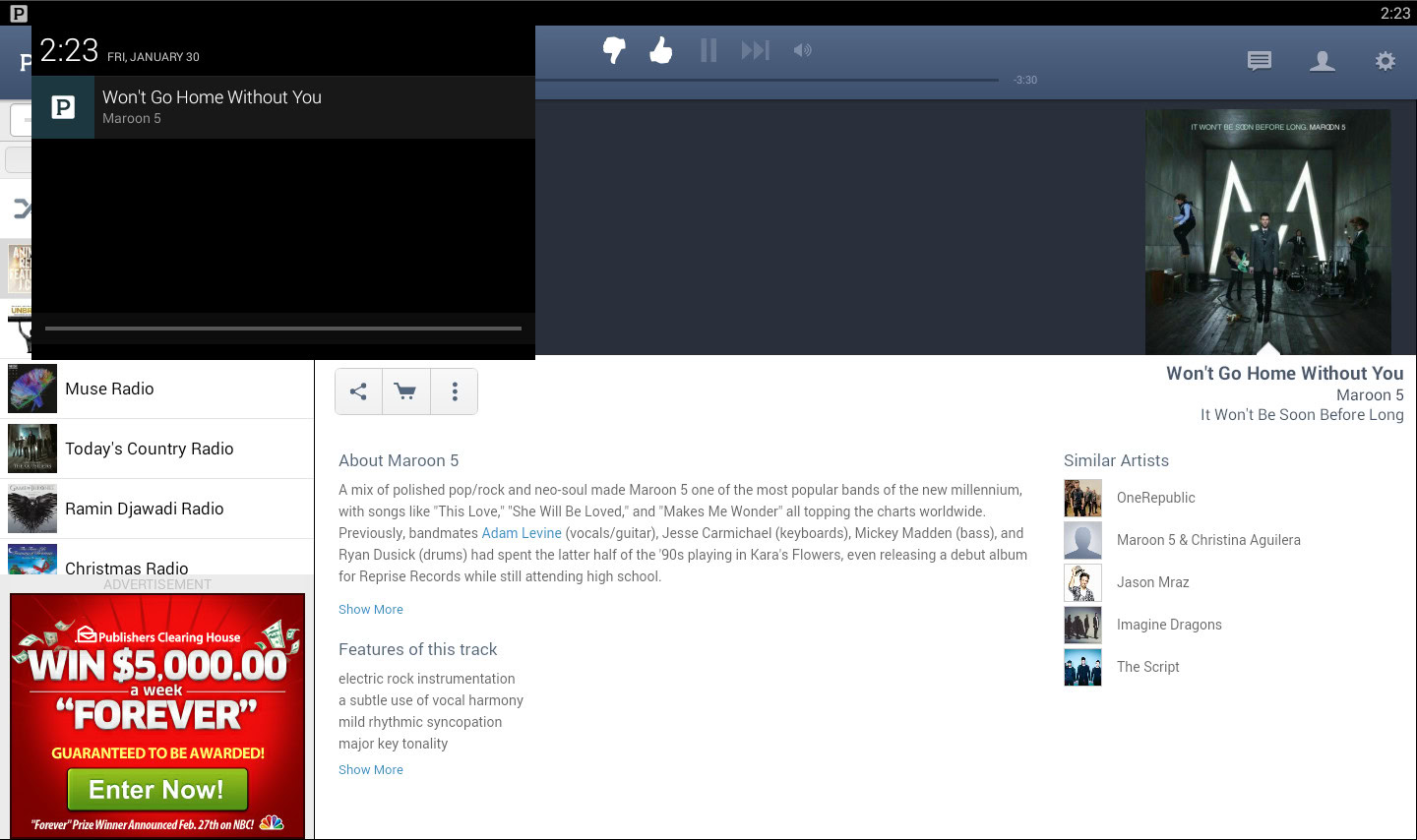Tap the Pandora icon in the notification
The image size is (1417, 840).
(x=63, y=107)
